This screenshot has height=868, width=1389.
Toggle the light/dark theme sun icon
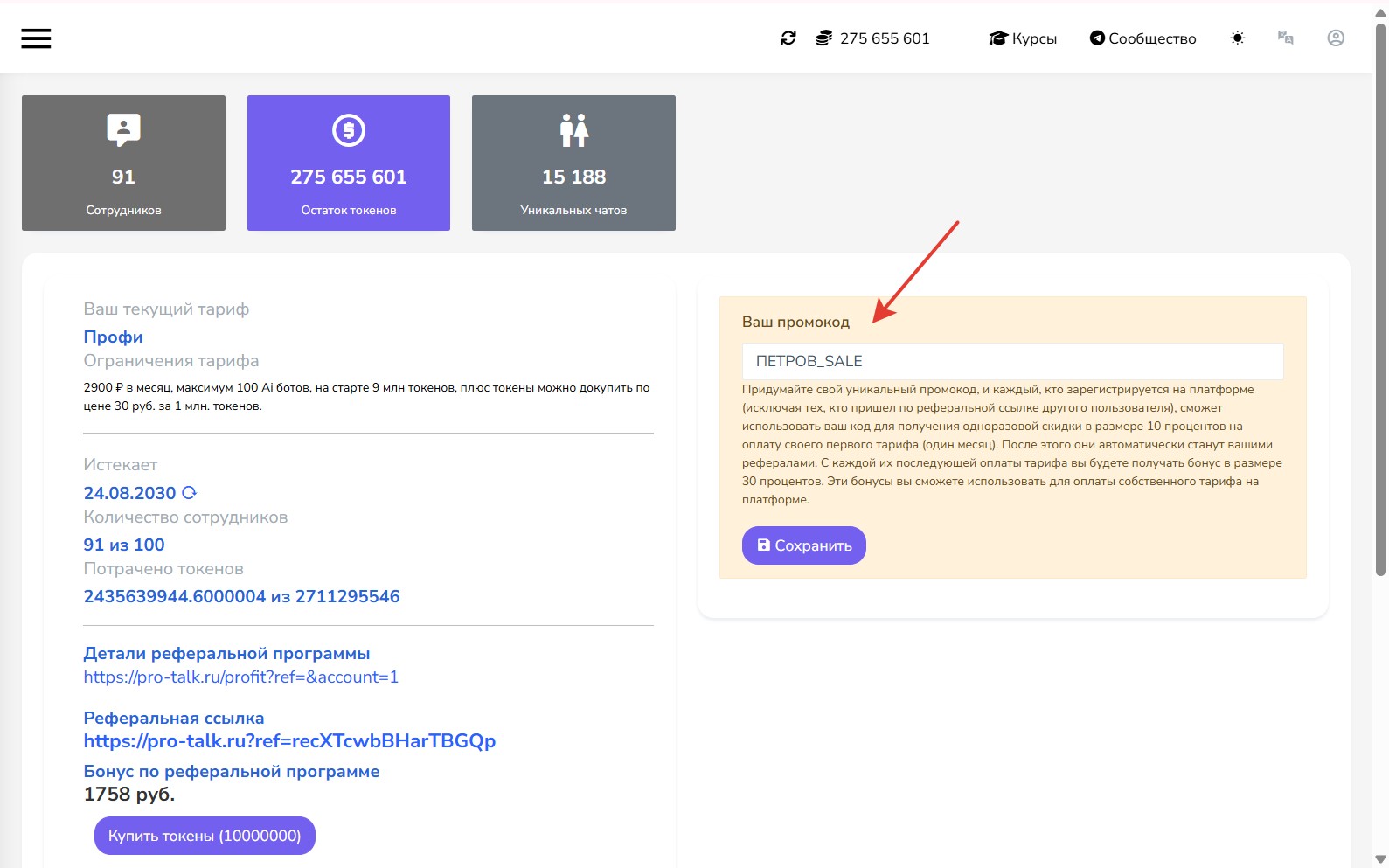coord(1237,38)
